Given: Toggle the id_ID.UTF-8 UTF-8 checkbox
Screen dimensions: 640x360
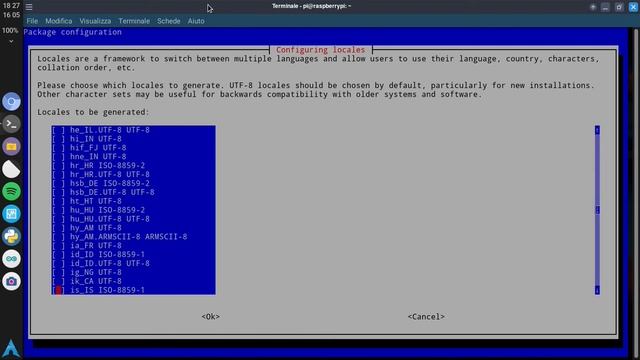Looking at the screenshot, I should (58, 263).
